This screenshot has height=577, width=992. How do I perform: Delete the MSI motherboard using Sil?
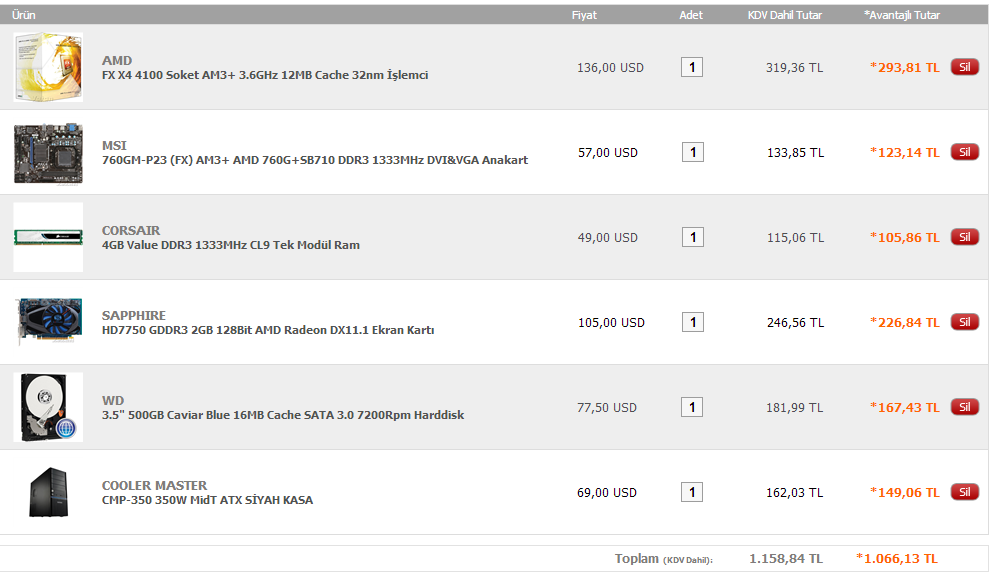(964, 152)
